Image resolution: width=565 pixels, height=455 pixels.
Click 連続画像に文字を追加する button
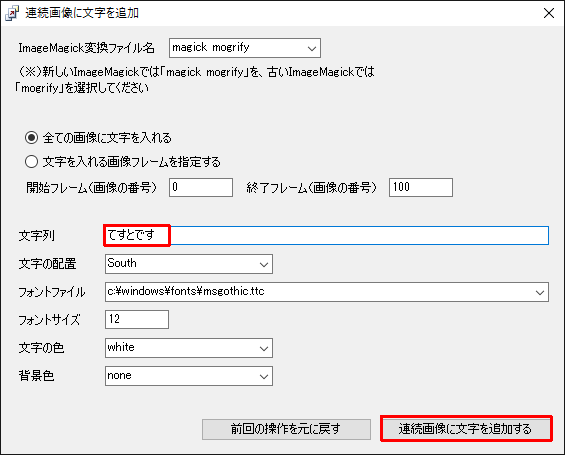click(466, 429)
